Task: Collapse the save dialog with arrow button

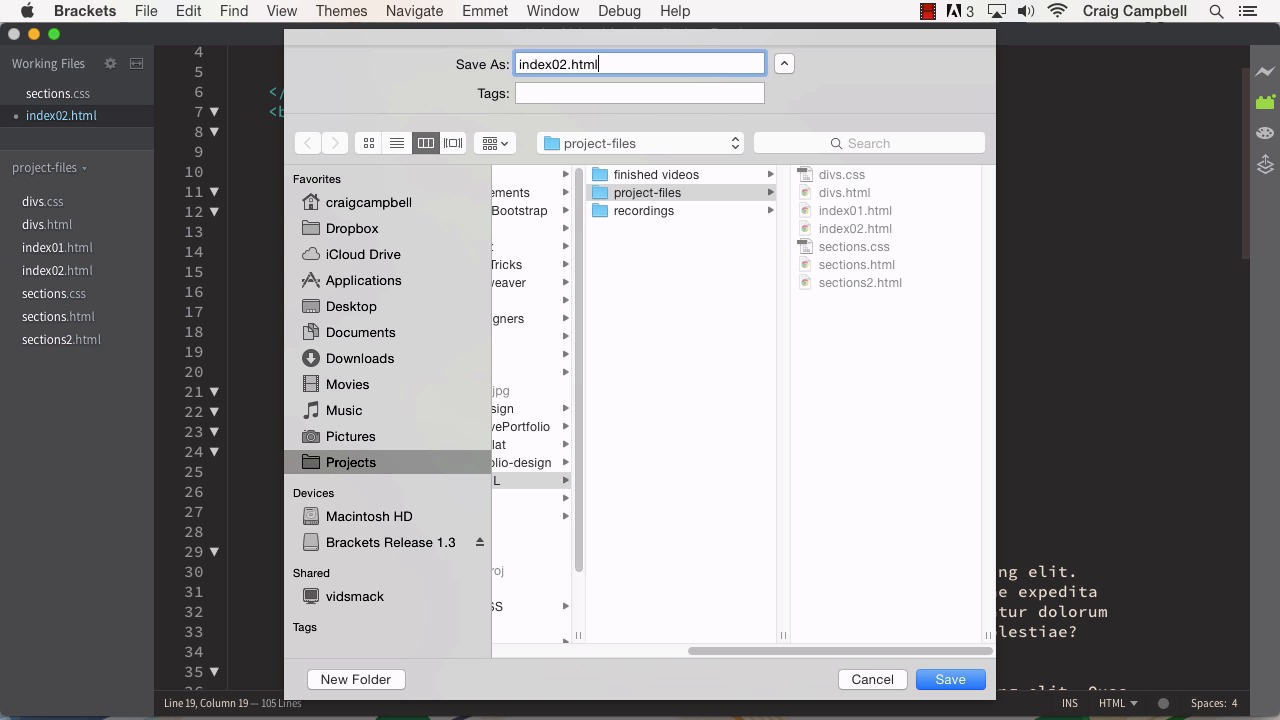Action: tap(784, 64)
